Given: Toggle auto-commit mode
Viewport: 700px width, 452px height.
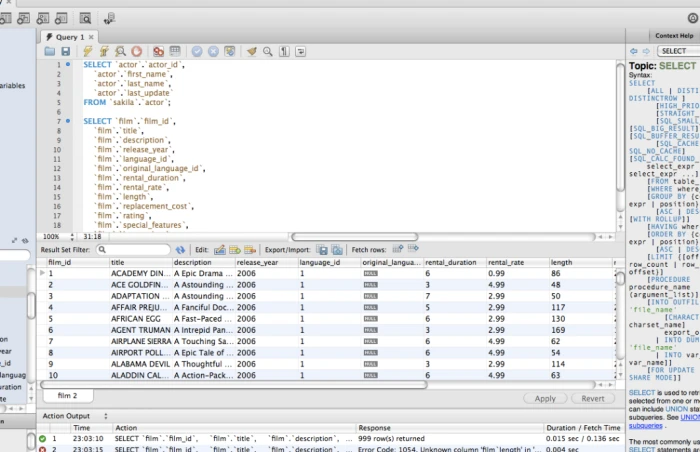Looking at the screenshot, I should point(228,51).
